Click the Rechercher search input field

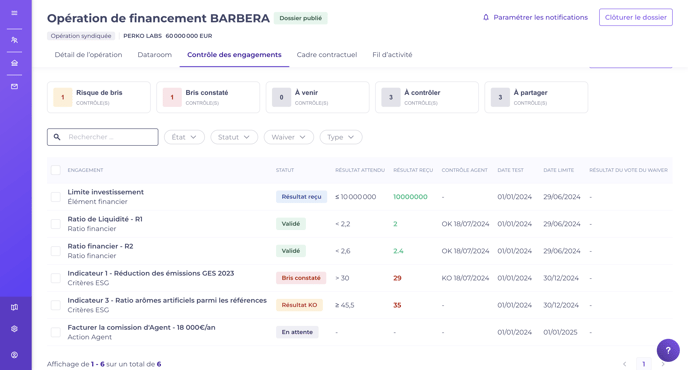point(103,137)
